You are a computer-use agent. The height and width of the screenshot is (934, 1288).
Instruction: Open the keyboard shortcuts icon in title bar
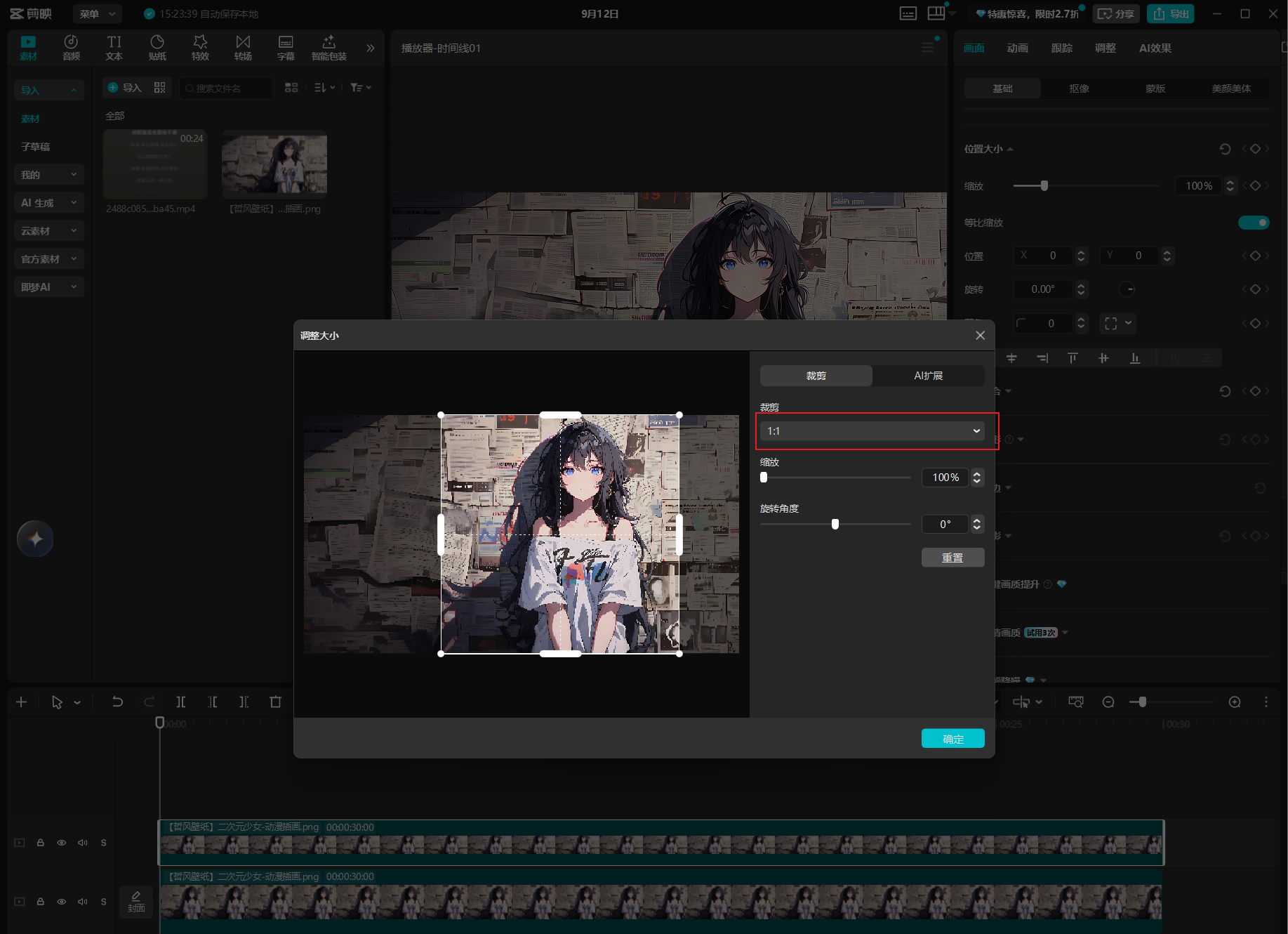(x=908, y=14)
